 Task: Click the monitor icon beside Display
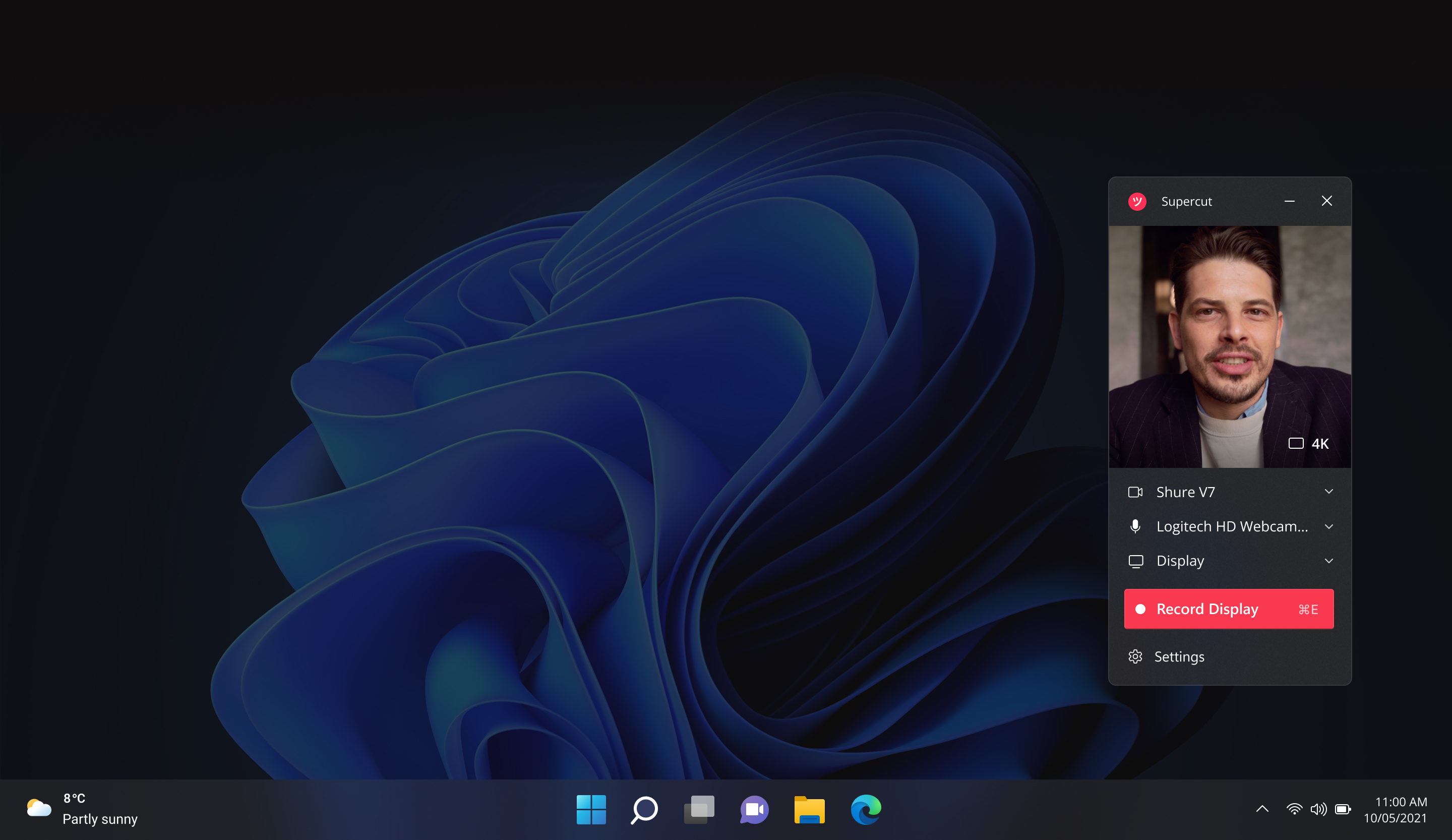click(1135, 561)
